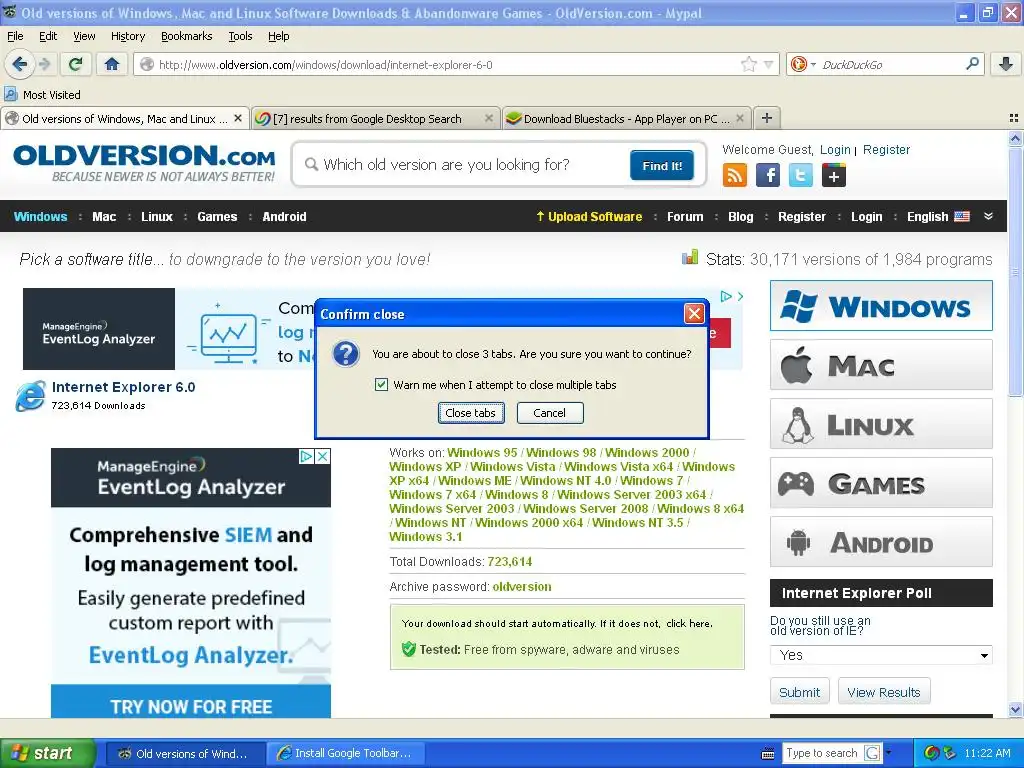Open the Android category banner
1024x768 pixels.
881,542
